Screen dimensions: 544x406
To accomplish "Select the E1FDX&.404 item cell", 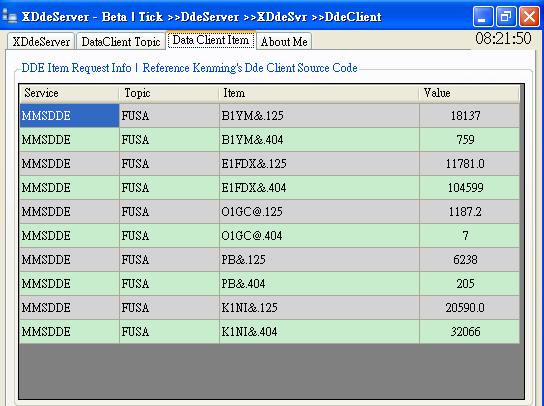I will pyautogui.click(x=319, y=187).
